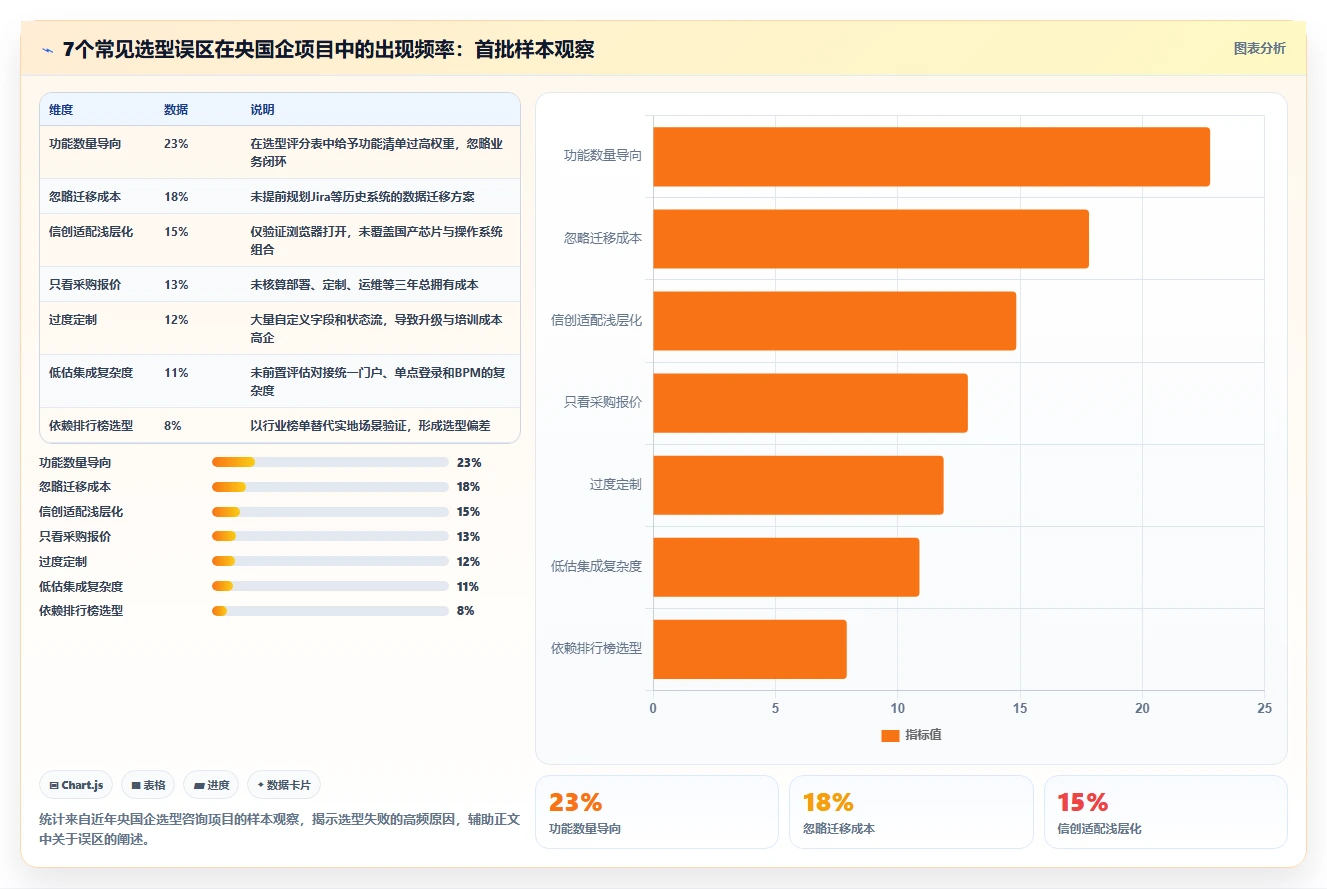The width and height of the screenshot is (1327, 889).
Task: Click the orange 信创适配浅层化 bar in the chart
Action: point(835,321)
